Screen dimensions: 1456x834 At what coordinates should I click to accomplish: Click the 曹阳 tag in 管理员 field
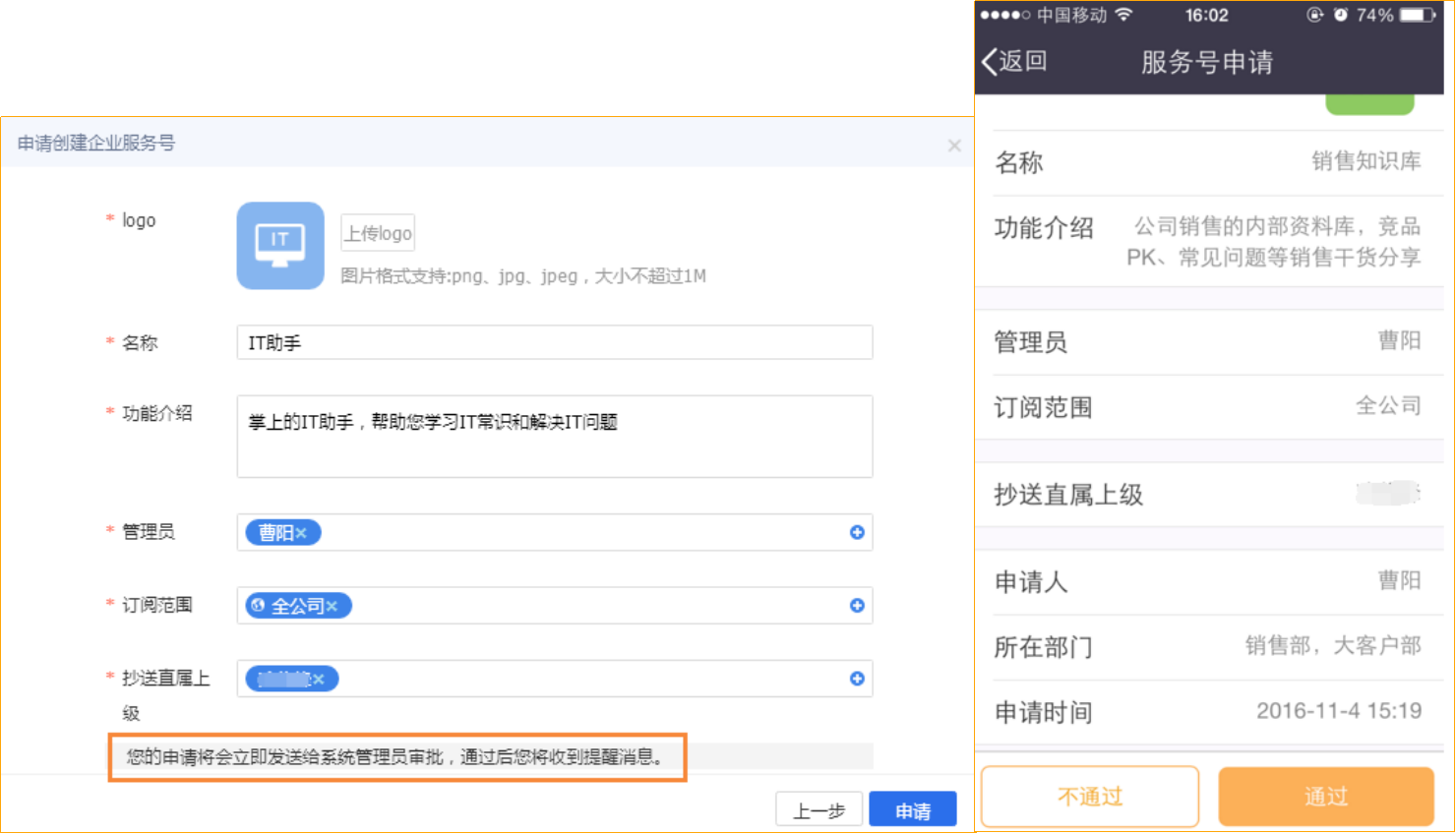click(x=283, y=533)
